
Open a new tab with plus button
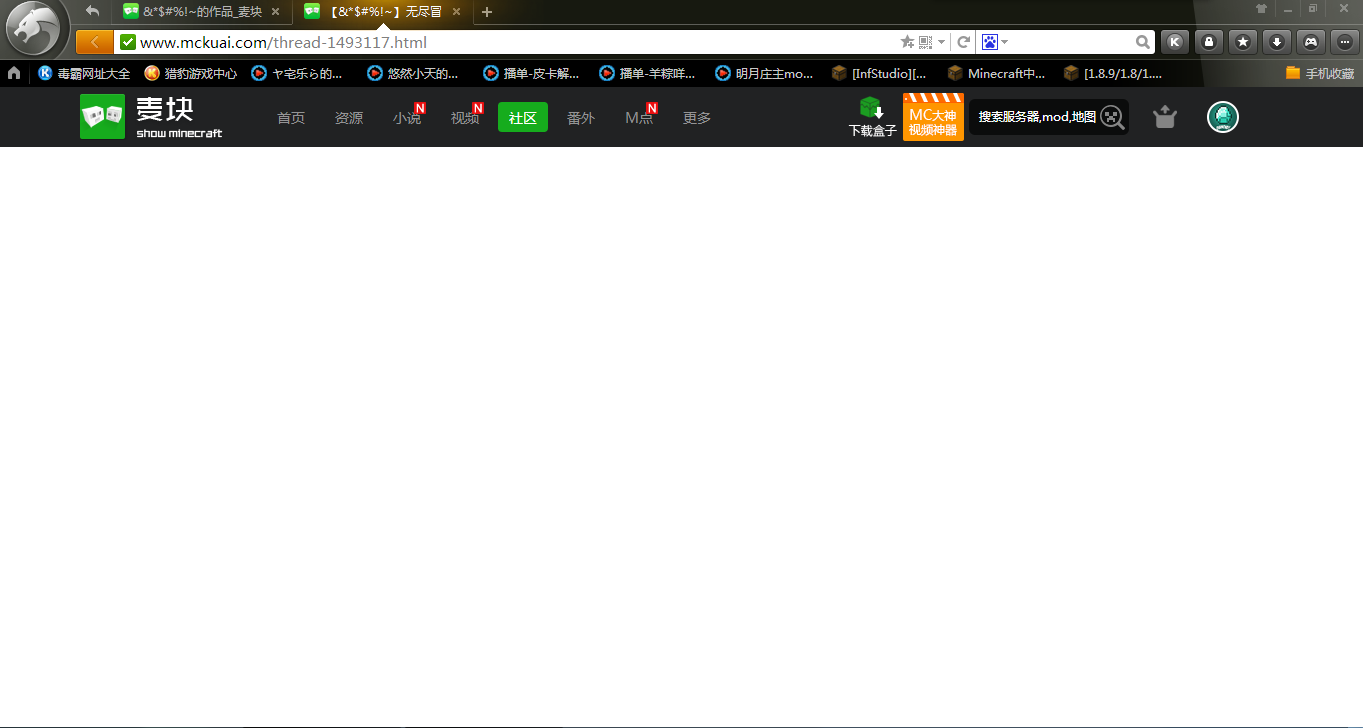tap(487, 12)
